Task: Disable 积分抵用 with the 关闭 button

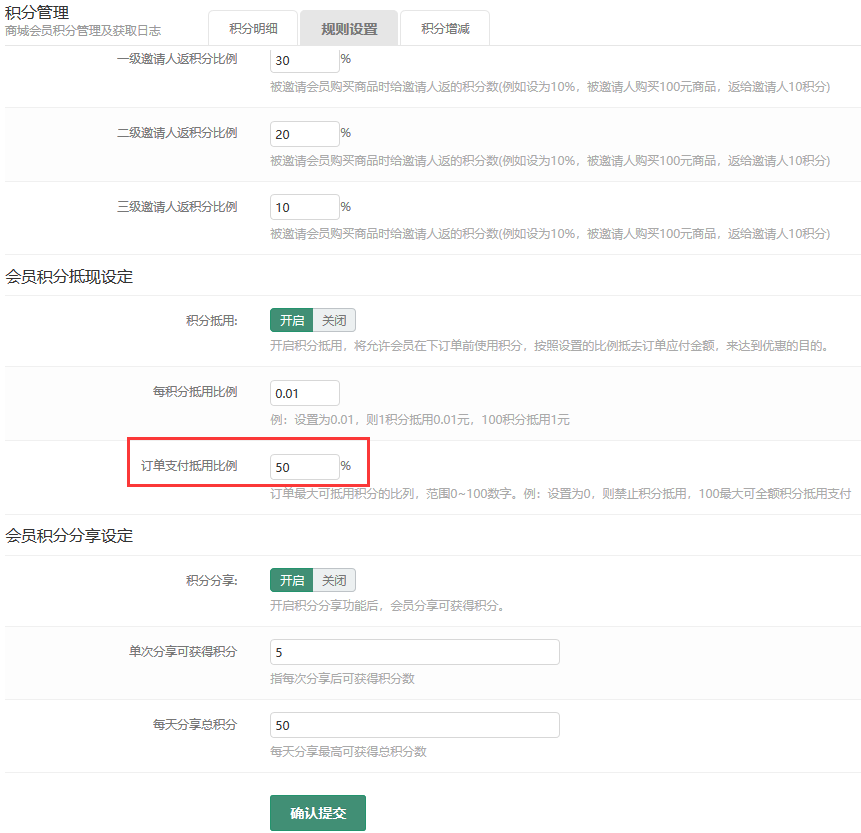Action: (x=334, y=320)
